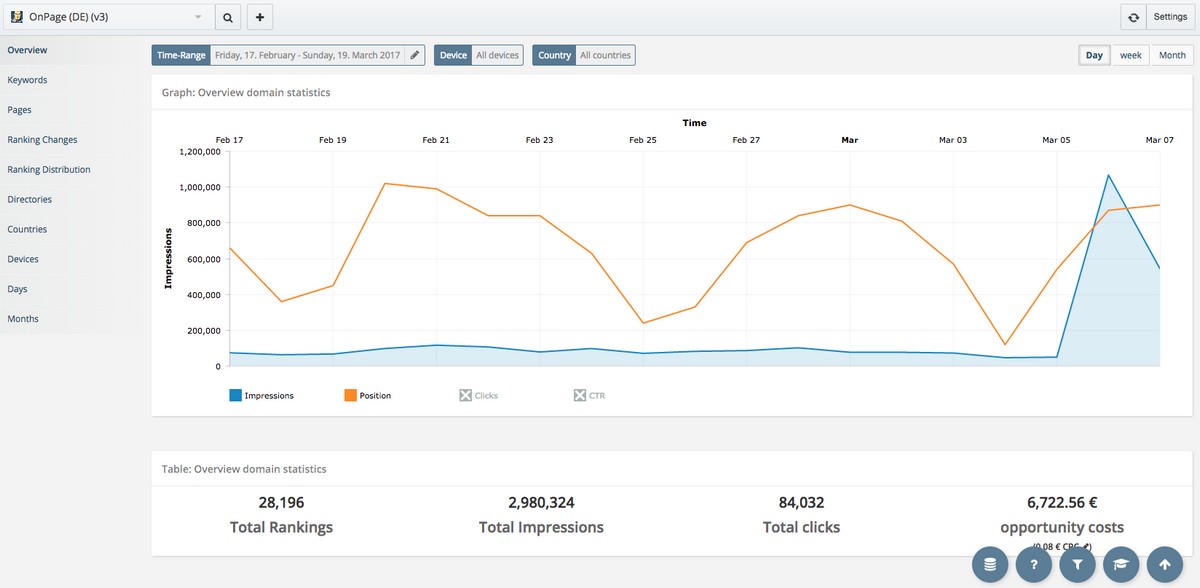This screenshot has height=588, width=1200.
Task: Click the graduation cap tutorial button
Action: pyautogui.click(x=1121, y=565)
